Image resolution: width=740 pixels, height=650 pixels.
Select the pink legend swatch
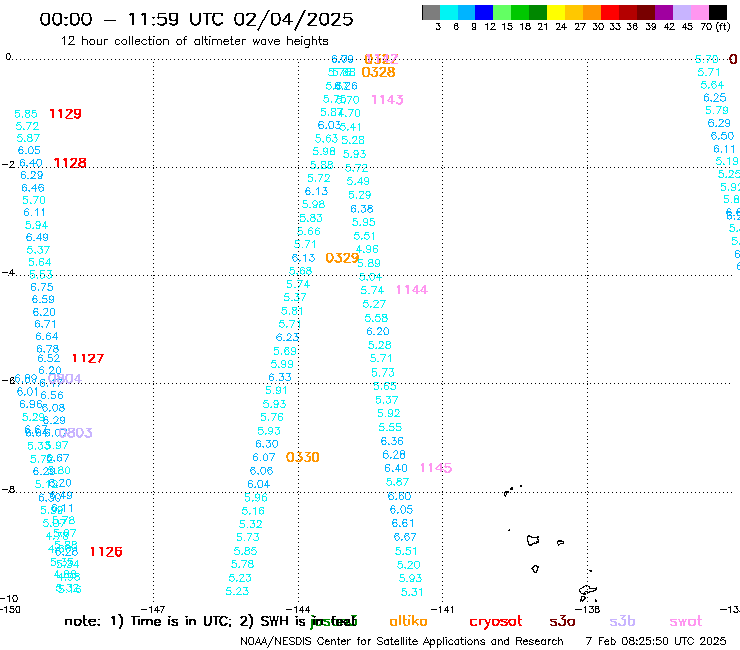point(700,12)
